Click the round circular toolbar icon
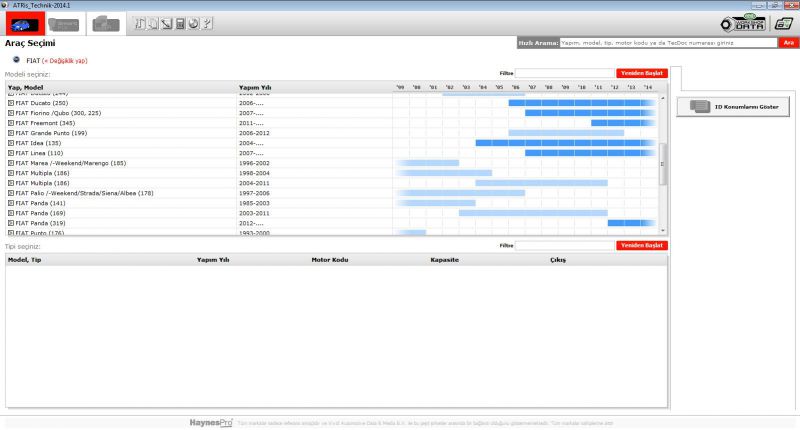Image resolution: width=800 pixels, height=430 pixels. pos(193,23)
